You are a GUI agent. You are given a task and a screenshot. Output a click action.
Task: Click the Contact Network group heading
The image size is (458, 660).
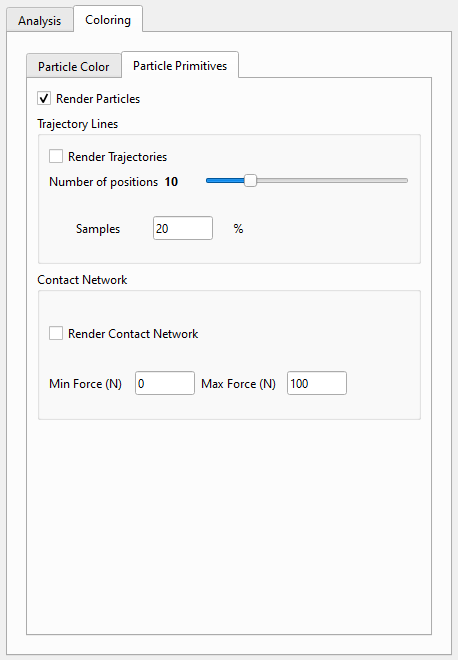coord(82,280)
